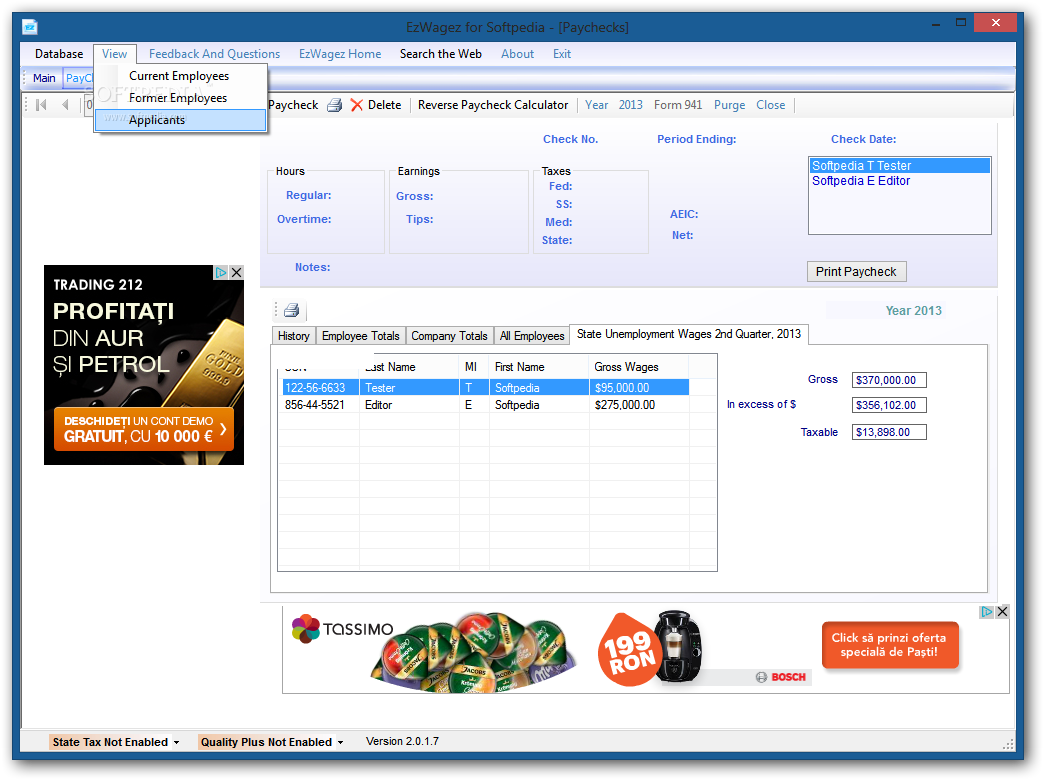Viewport: 1044px width, 780px height.
Task: Click the $275,000.00 gross wages cell
Action: [639, 405]
